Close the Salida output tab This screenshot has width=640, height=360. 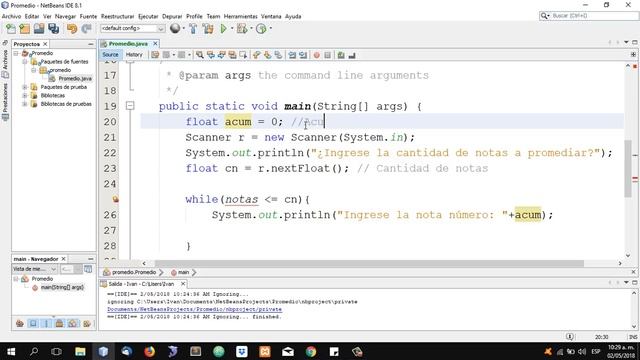[x=183, y=284]
